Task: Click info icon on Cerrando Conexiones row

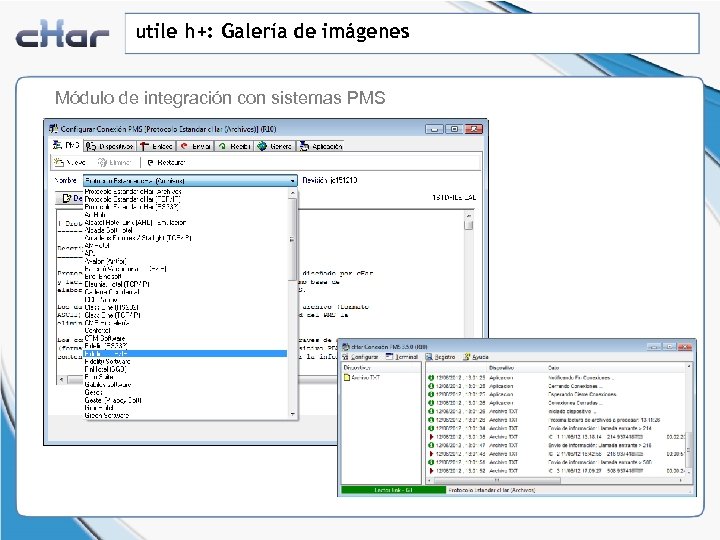Action: coord(431,386)
